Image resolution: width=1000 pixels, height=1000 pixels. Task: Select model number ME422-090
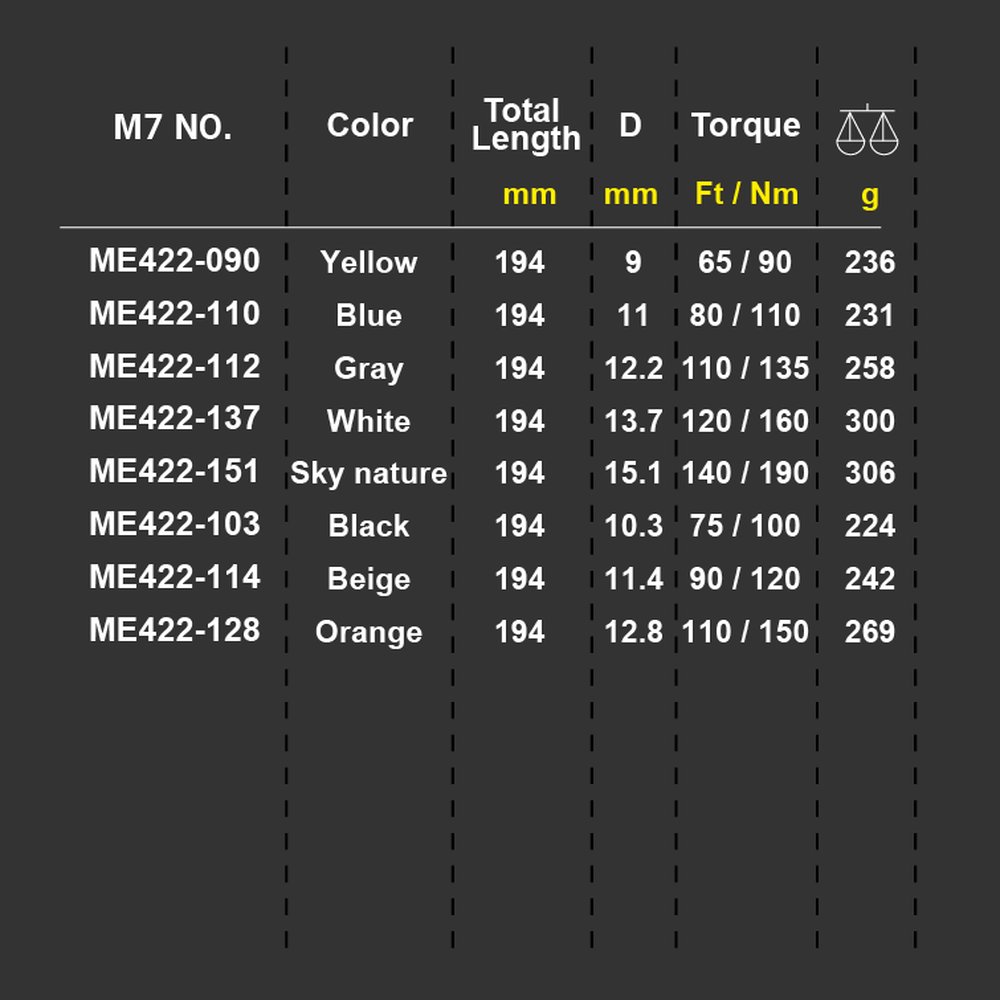coord(175,260)
